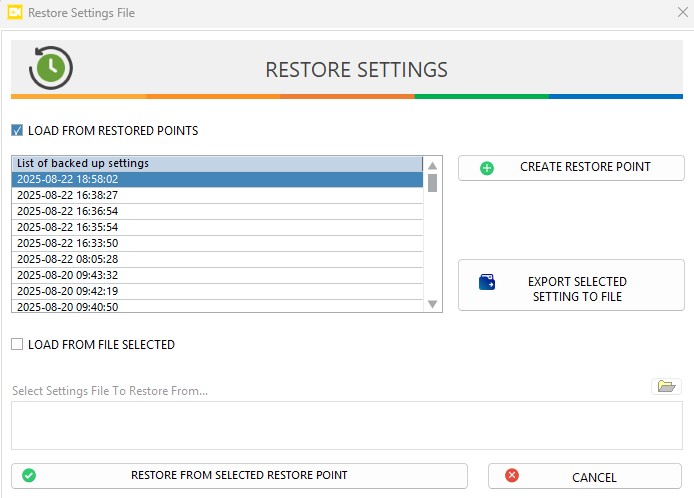Click the green plus icon on Create Restore Point

[487, 168]
